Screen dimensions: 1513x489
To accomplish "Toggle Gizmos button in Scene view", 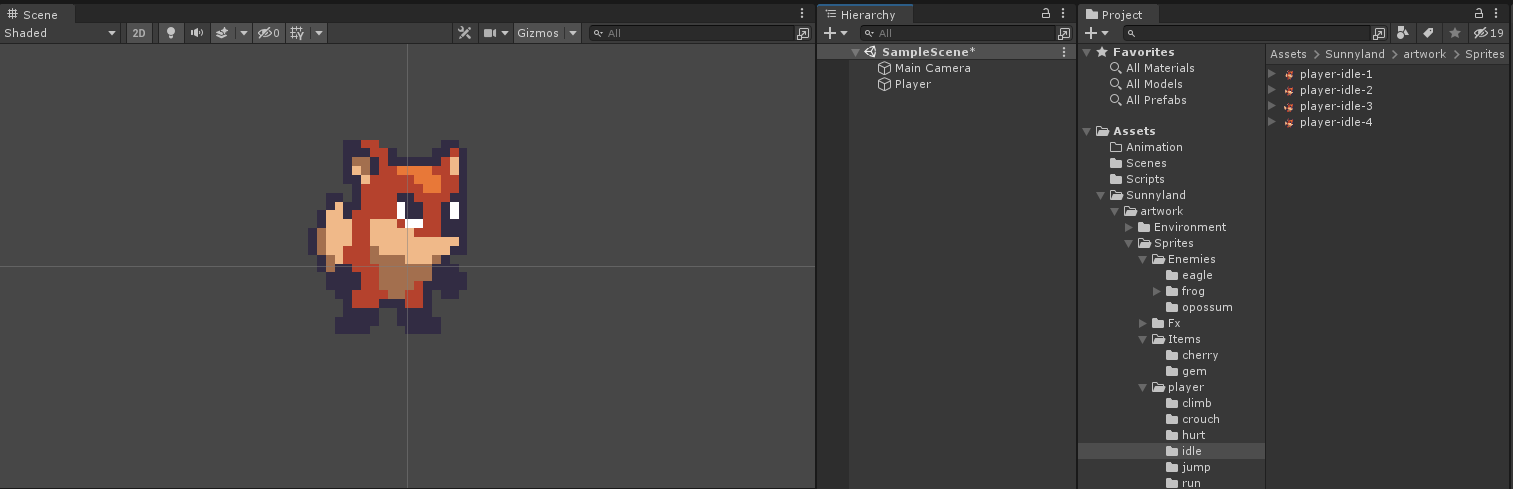I will pos(538,33).
